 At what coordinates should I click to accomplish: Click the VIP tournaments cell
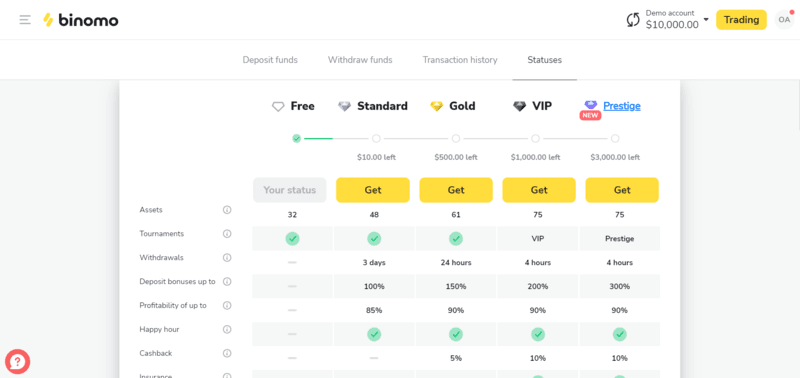538,238
